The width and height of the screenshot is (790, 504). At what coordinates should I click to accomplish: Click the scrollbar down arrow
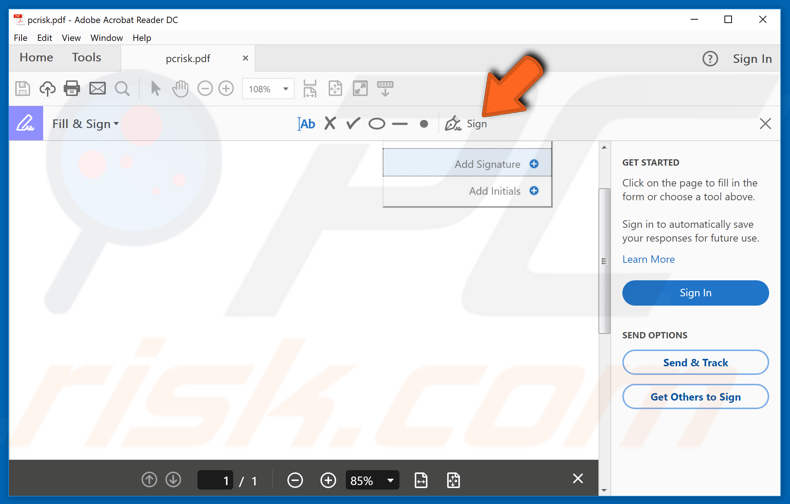click(604, 490)
